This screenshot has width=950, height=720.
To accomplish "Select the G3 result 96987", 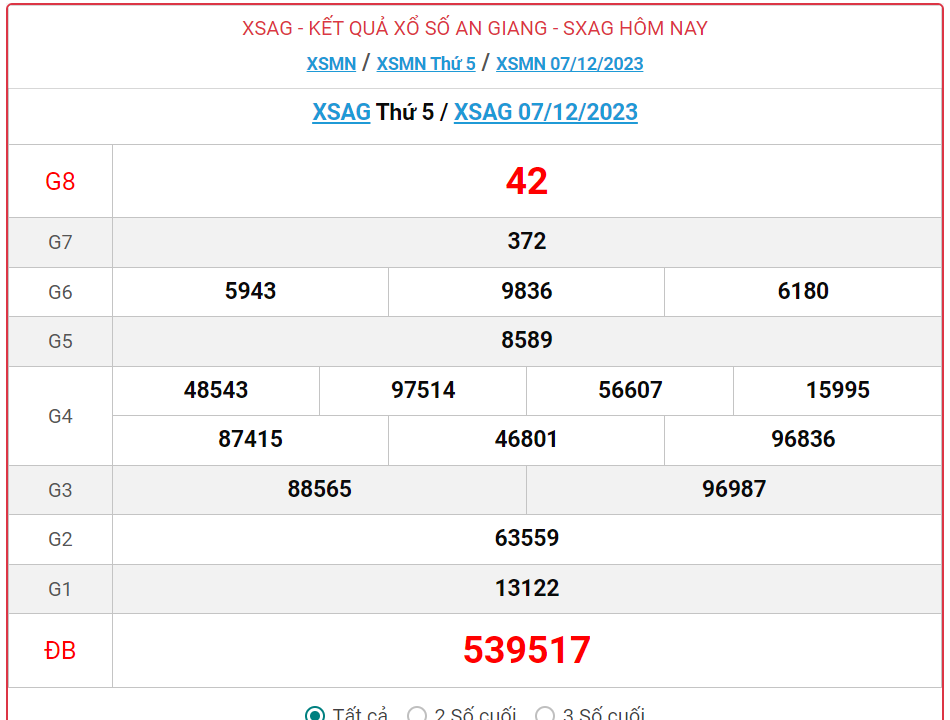I will 734,489.
